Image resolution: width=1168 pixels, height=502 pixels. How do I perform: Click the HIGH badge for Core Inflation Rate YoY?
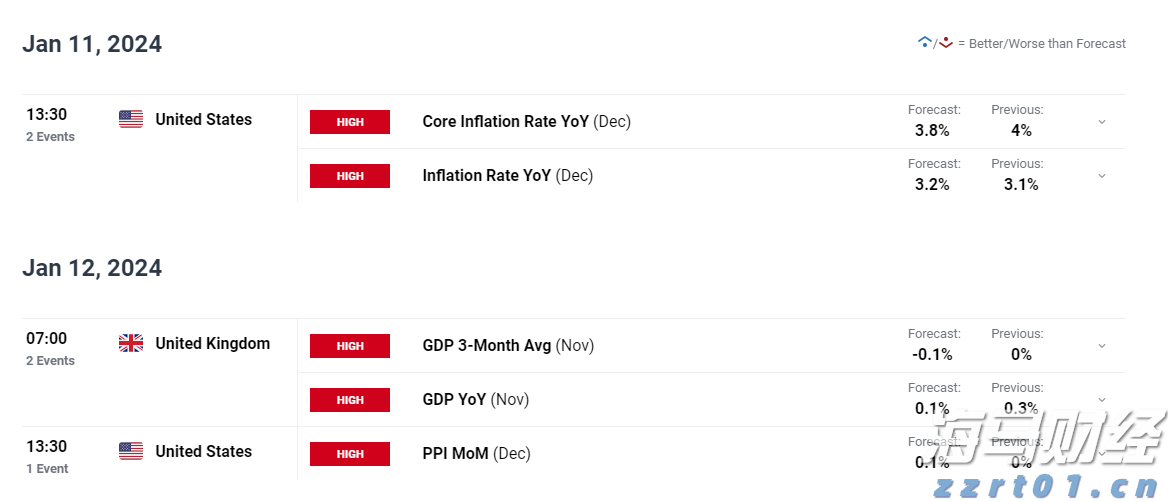click(350, 122)
